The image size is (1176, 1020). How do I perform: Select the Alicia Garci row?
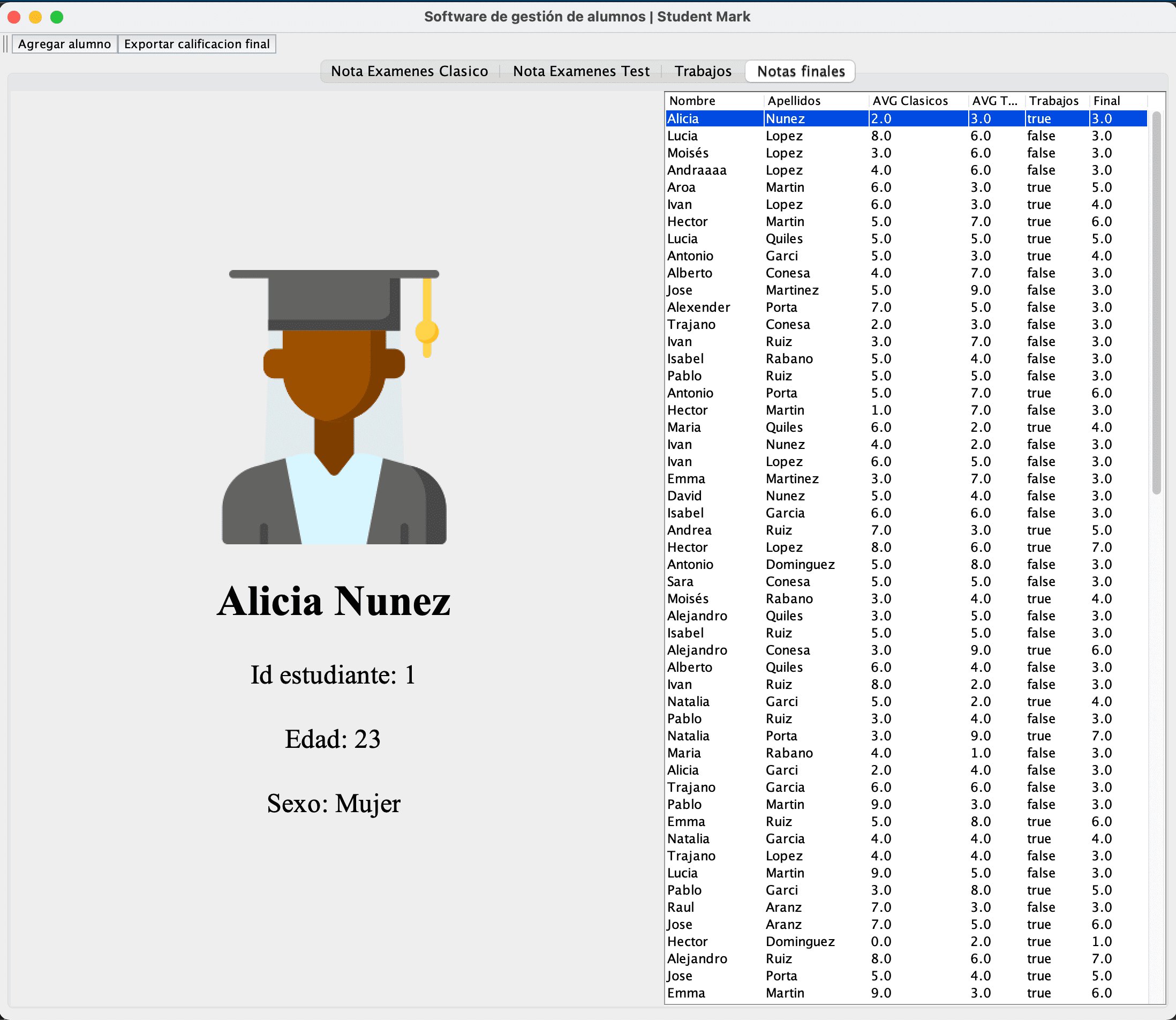906,770
